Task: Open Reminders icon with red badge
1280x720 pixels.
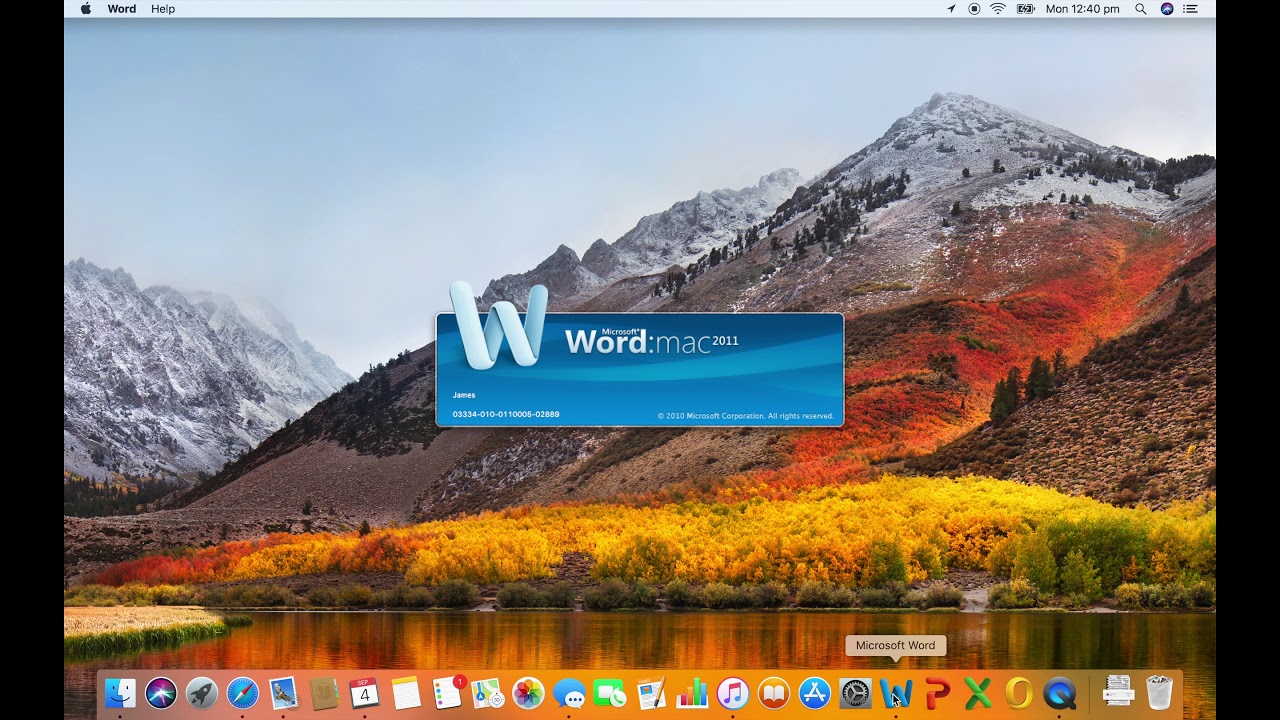Action: tap(447, 692)
